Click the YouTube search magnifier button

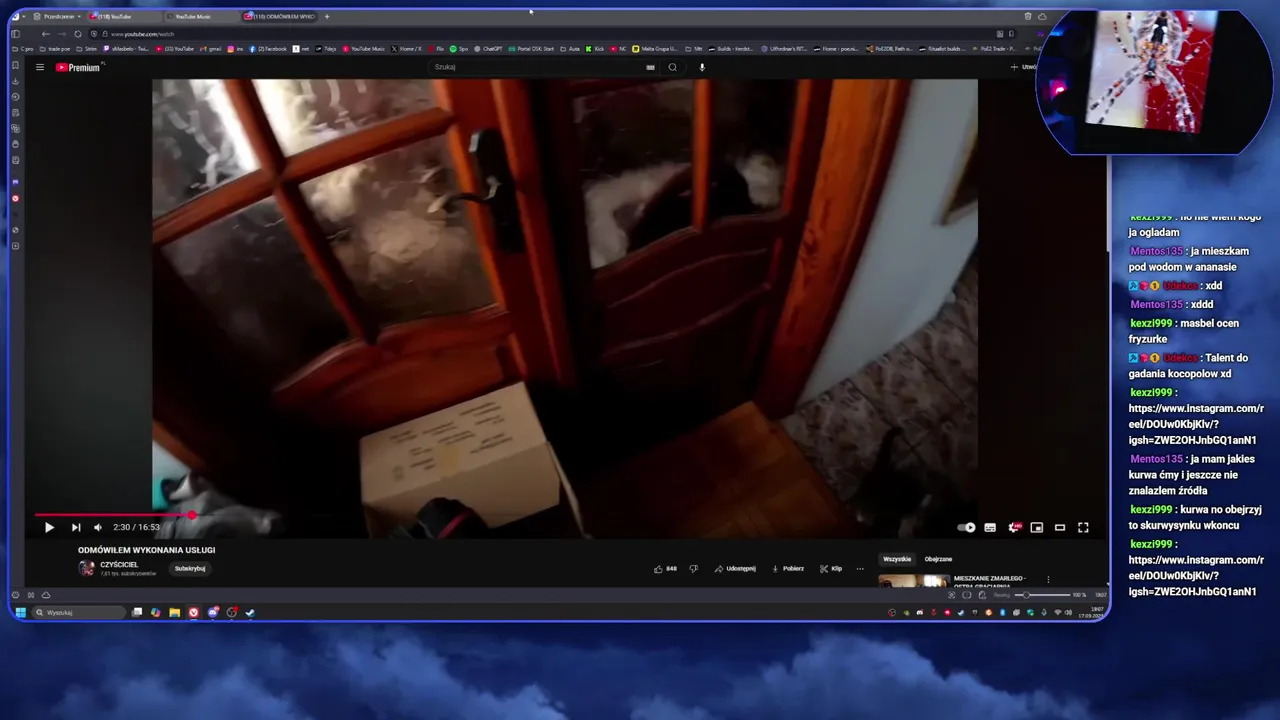[x=672, y=67]
